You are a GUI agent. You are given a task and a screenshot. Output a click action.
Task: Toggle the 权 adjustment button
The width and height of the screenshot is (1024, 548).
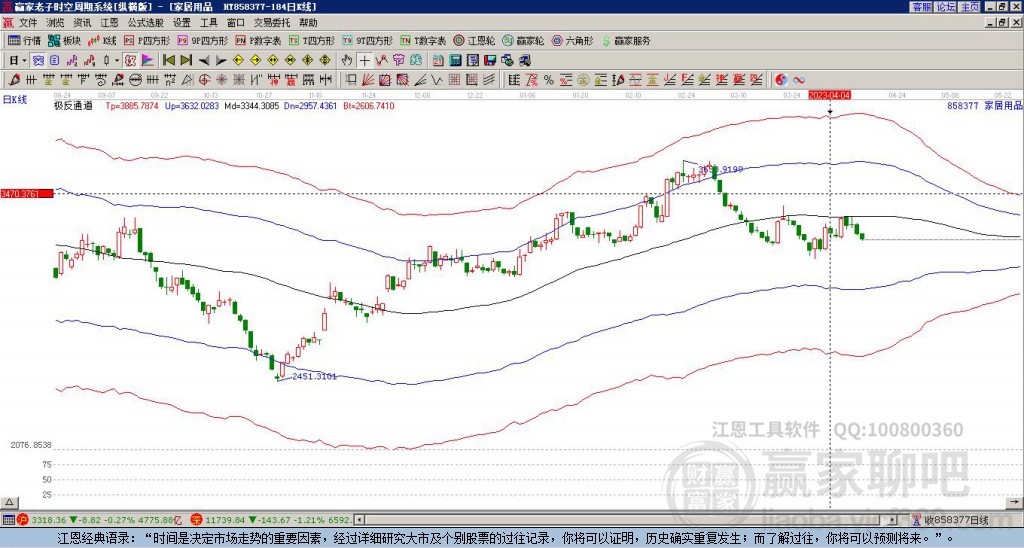[130, 61]
